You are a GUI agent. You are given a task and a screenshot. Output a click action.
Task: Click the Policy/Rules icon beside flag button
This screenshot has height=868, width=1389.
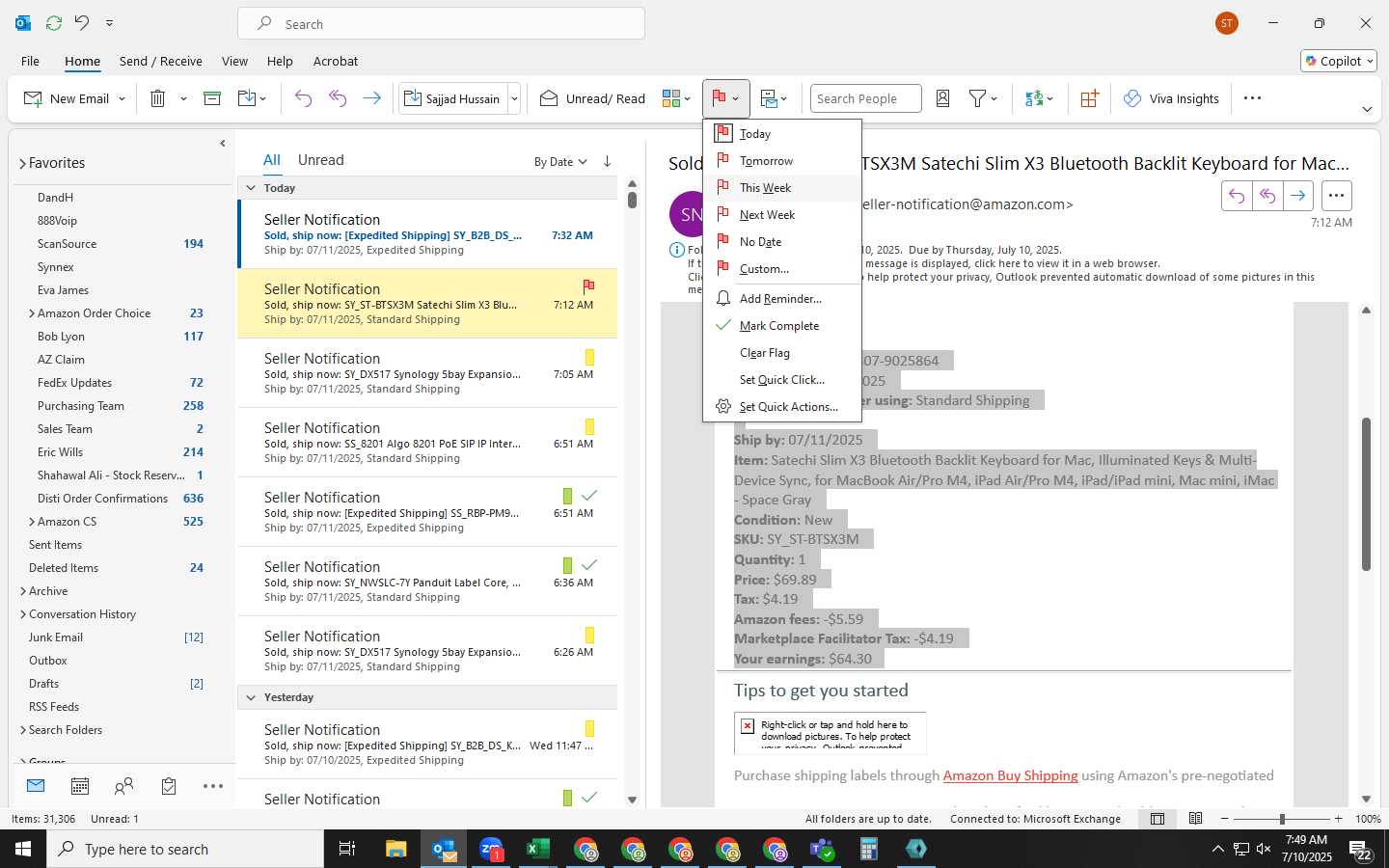pos(769,98)
